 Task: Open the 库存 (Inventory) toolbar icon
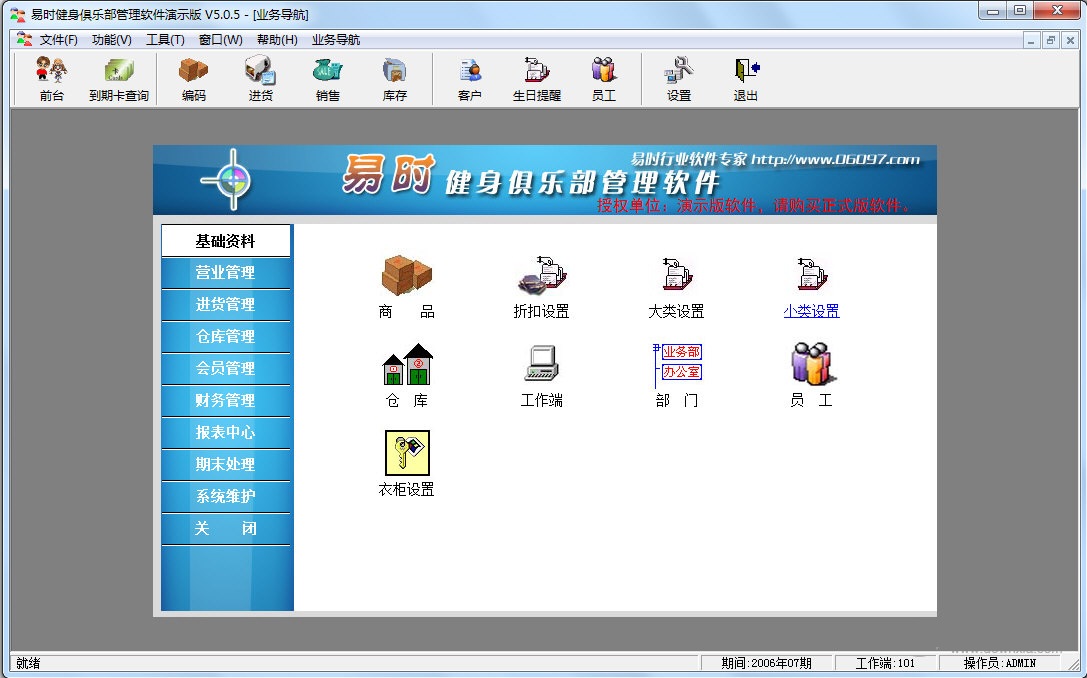(x=394, y=78)
